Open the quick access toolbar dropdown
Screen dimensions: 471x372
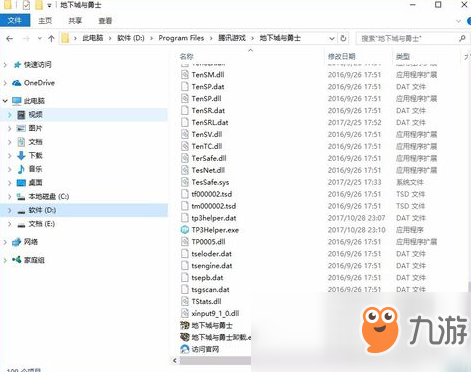click(x=49, y=5)
